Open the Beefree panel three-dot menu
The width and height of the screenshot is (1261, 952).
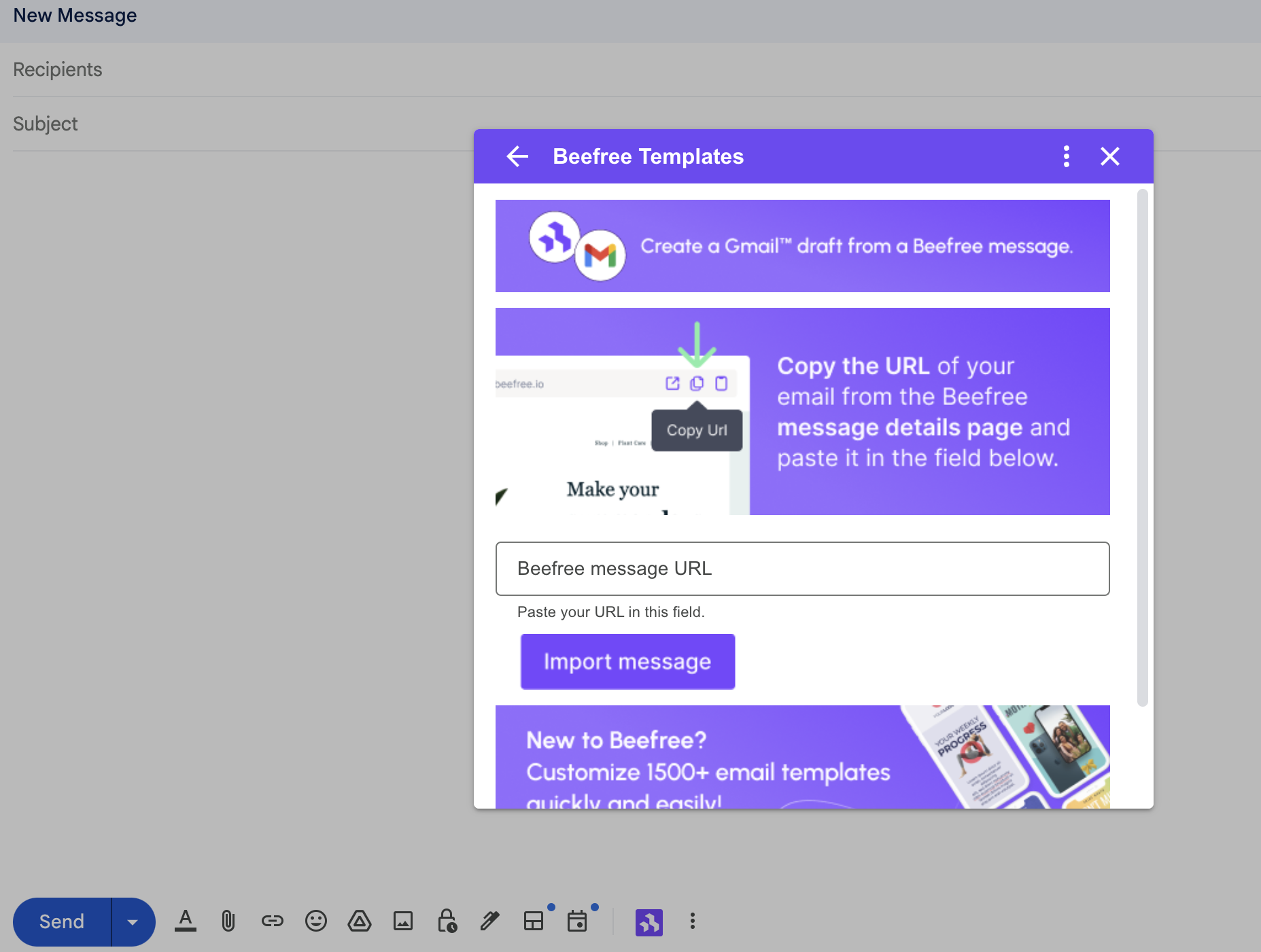coord(1066,156)
